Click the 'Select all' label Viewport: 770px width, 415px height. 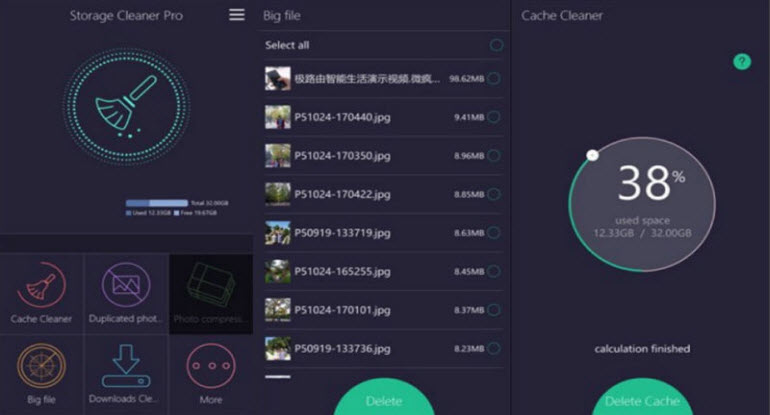(287, 45)
